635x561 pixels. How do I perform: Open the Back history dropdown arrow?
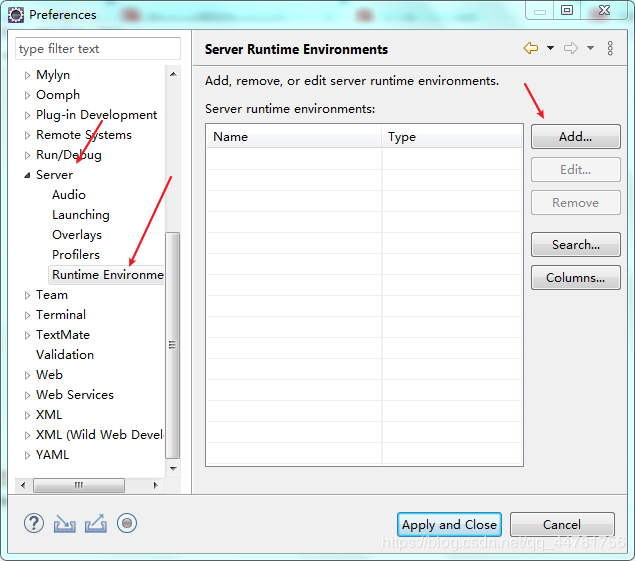[x=550, y=48]
